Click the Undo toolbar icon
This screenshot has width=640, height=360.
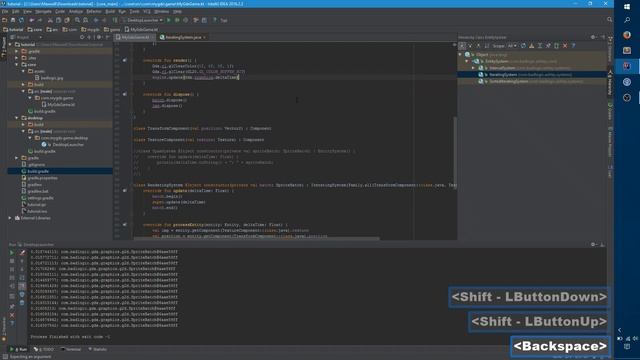click(31, 20)
